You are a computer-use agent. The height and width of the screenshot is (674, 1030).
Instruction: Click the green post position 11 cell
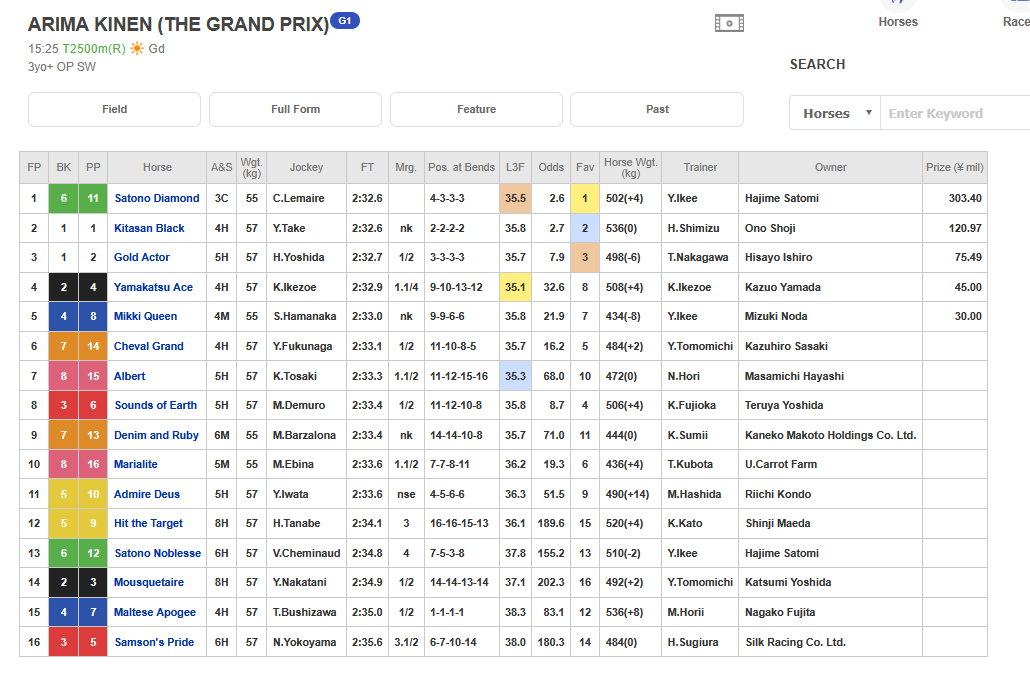click(x=93, y=198)
